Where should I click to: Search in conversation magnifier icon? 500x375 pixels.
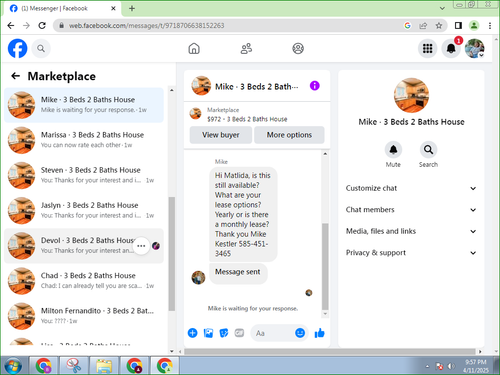click(428, 150)
